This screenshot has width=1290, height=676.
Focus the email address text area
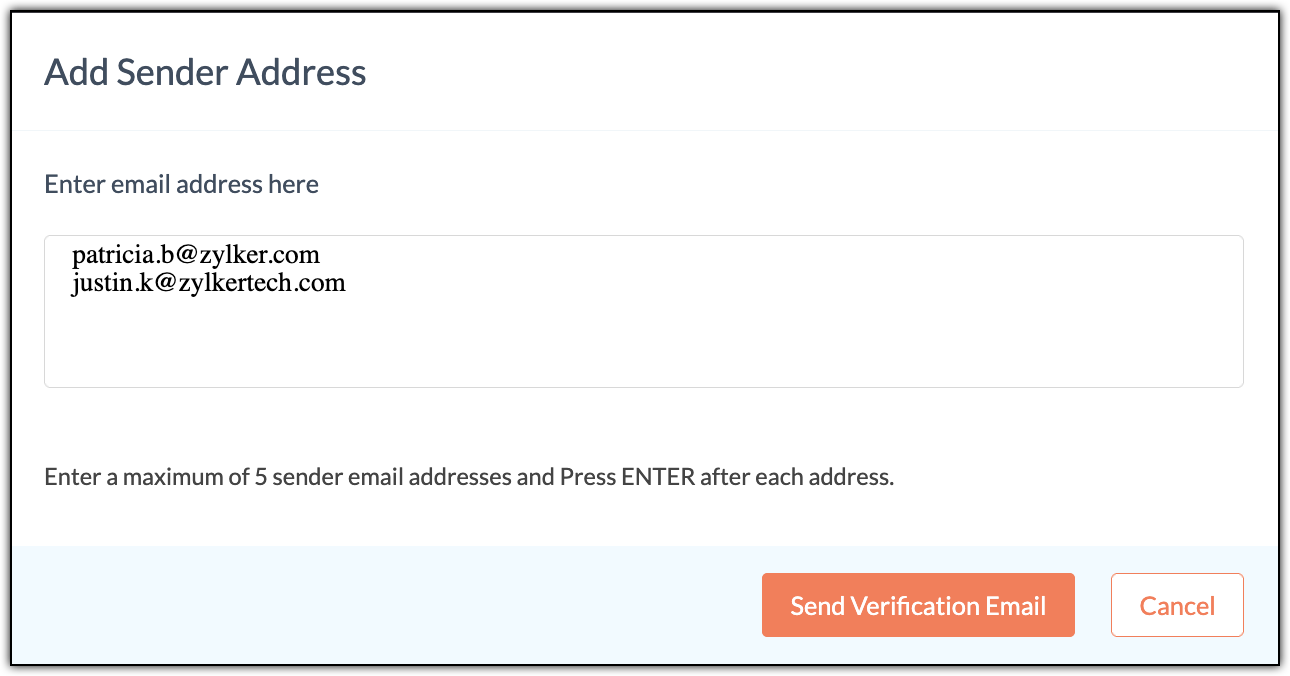[x=644, y=340]
